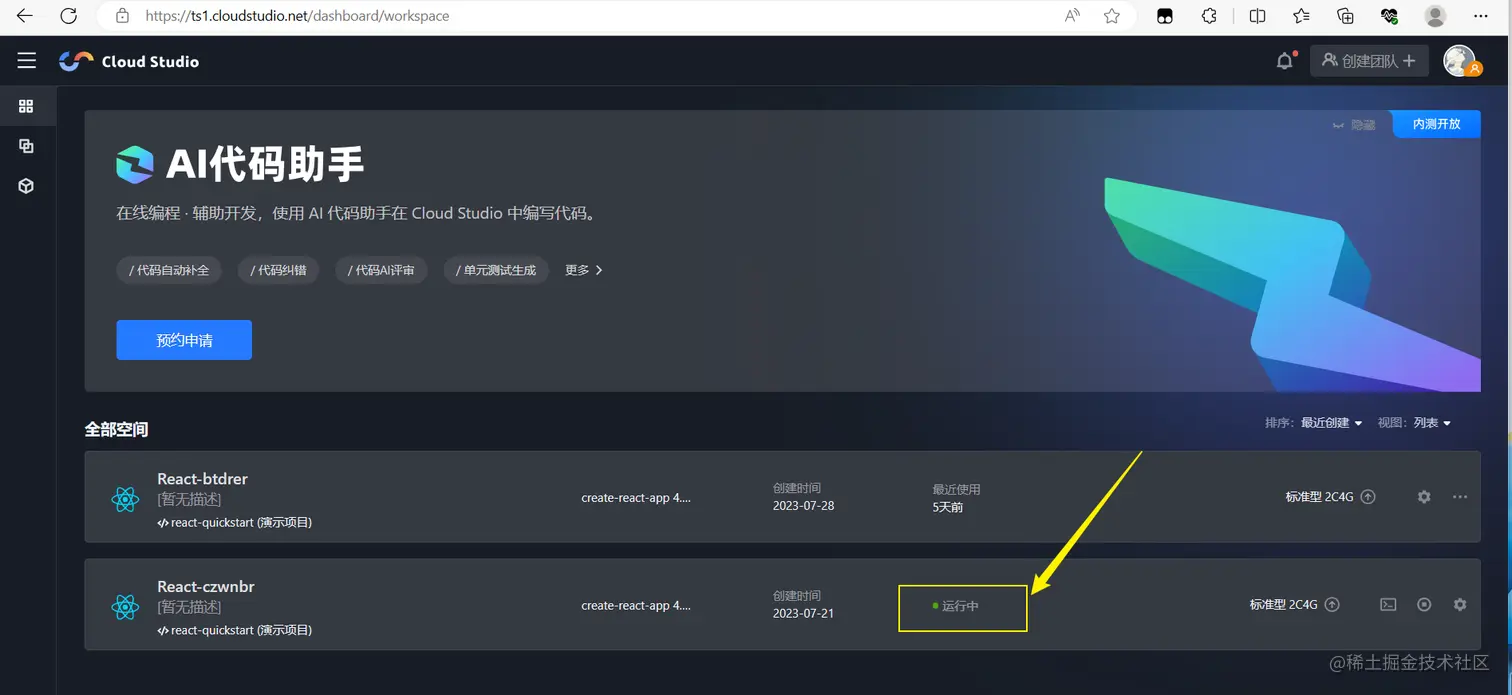Click react-quickstart label under React-czwnbr

pyautogui.click(x=235, y=630)
